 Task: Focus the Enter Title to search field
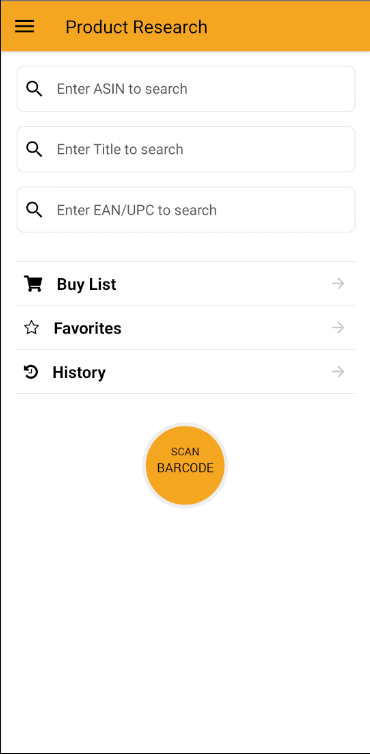[186, 150]
